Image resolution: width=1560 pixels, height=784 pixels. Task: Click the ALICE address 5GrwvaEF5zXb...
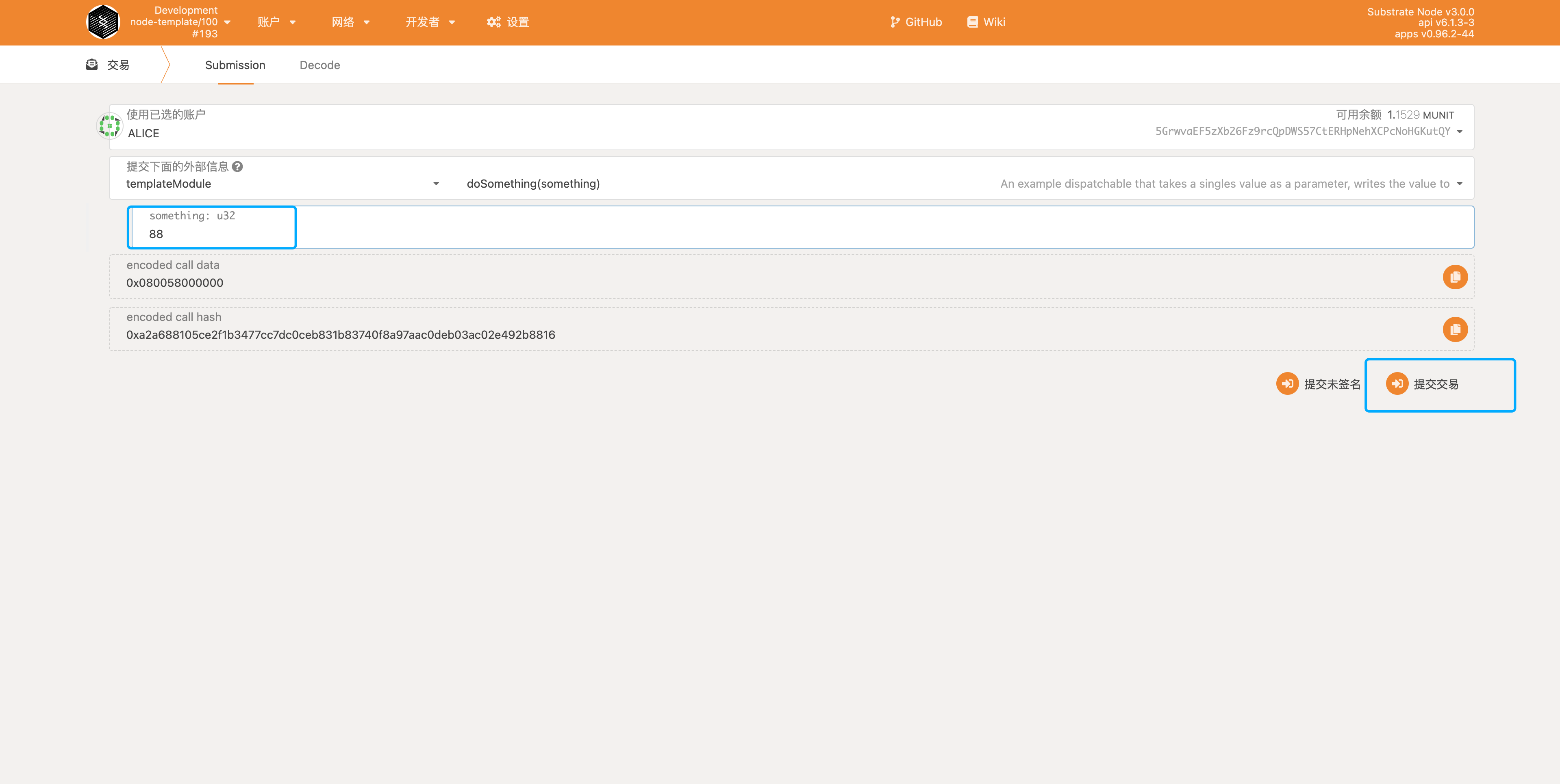click(1302, 131)
